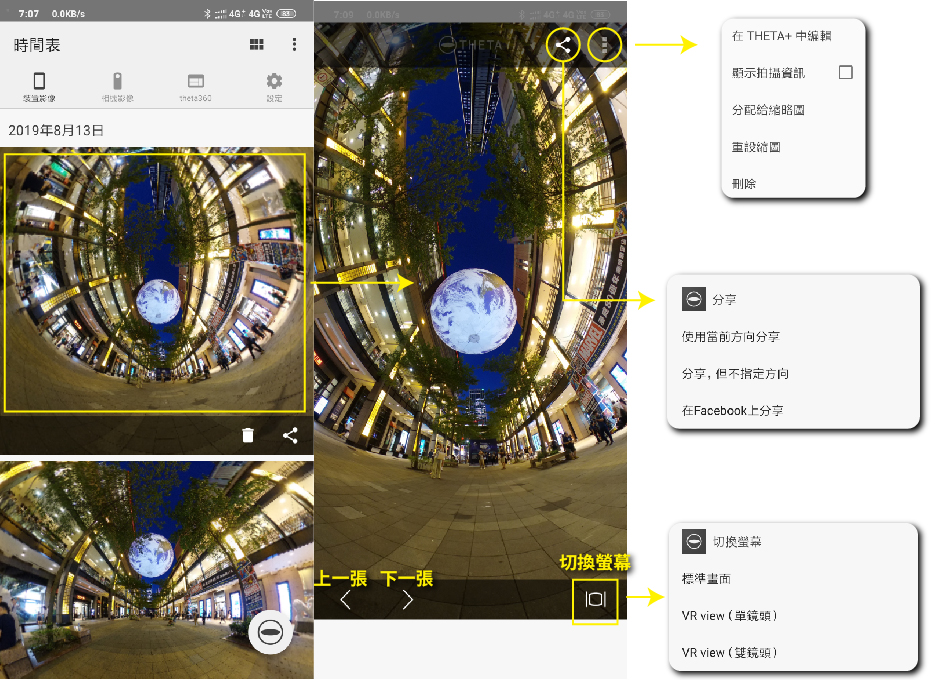
Task: Tap the round THETA shooting button
Action: pyautogui.click(x=270, y=632)
